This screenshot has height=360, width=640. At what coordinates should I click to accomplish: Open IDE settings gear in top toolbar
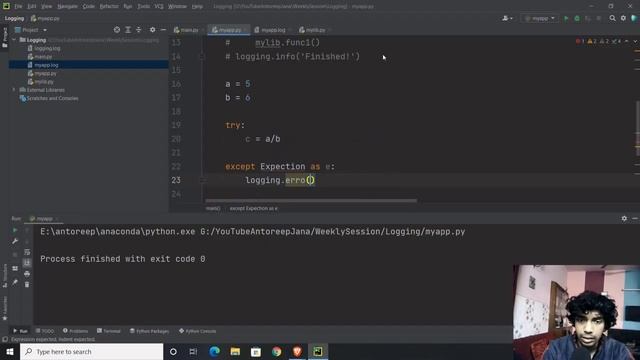(623, 18)
